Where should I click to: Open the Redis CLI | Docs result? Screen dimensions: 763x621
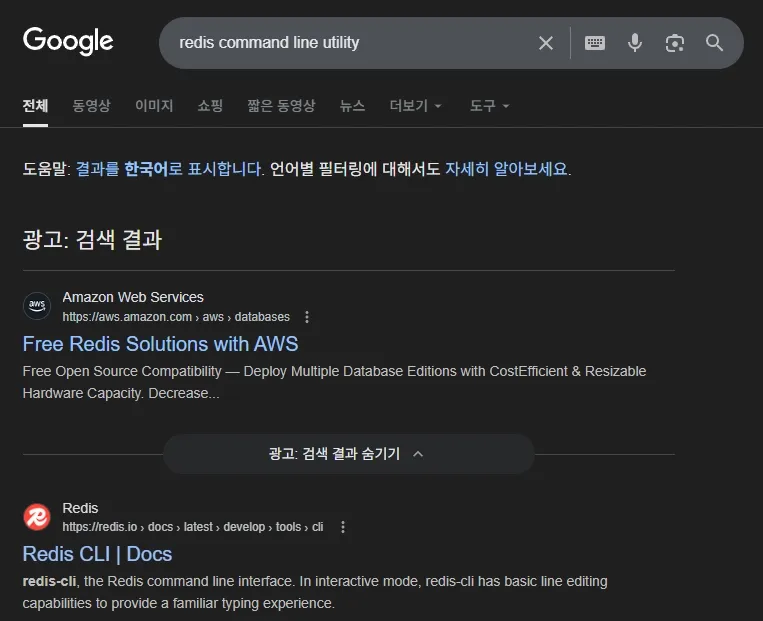pos(97,554)
